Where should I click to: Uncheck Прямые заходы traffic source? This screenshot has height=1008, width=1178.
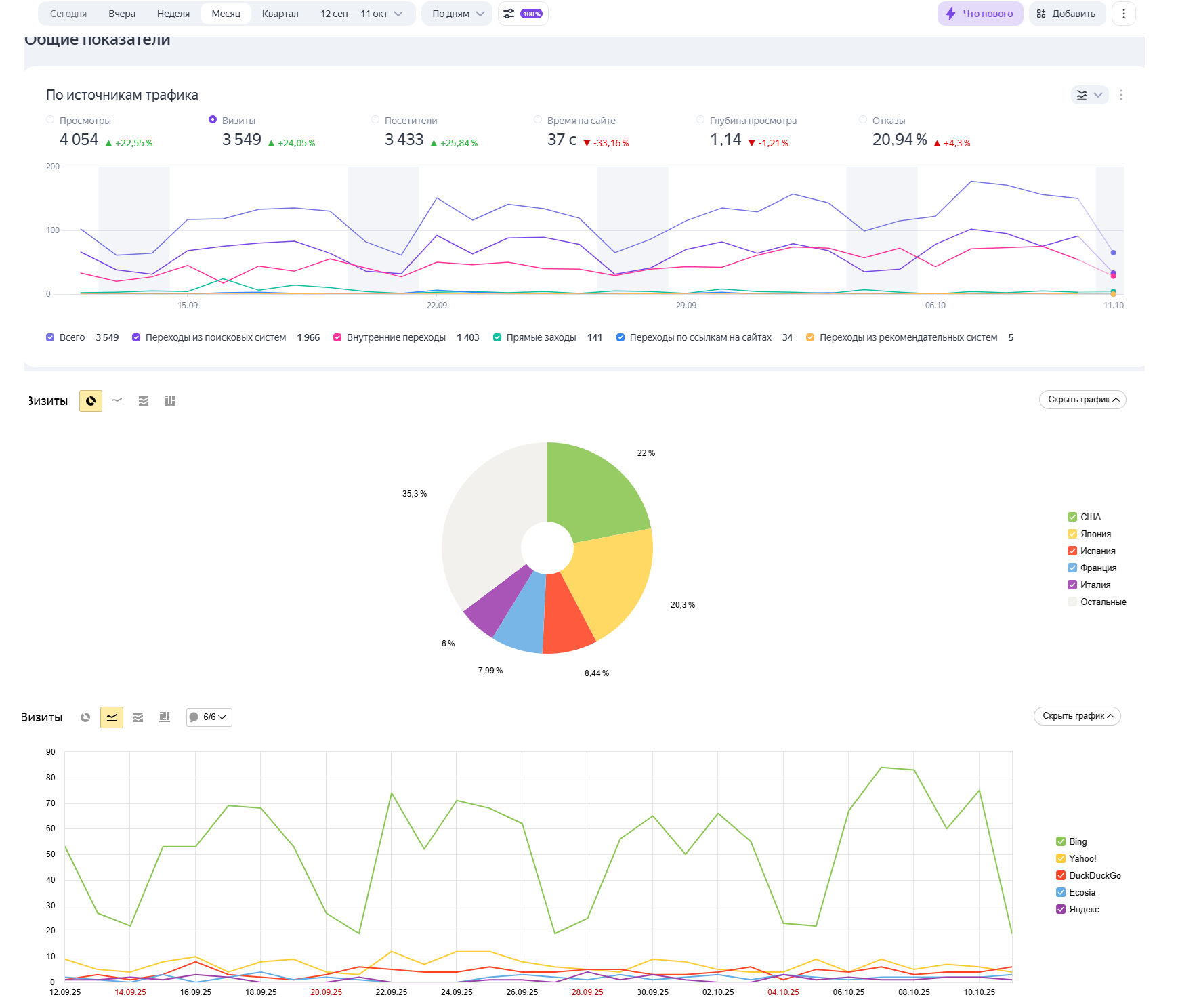tap(497, 337)
